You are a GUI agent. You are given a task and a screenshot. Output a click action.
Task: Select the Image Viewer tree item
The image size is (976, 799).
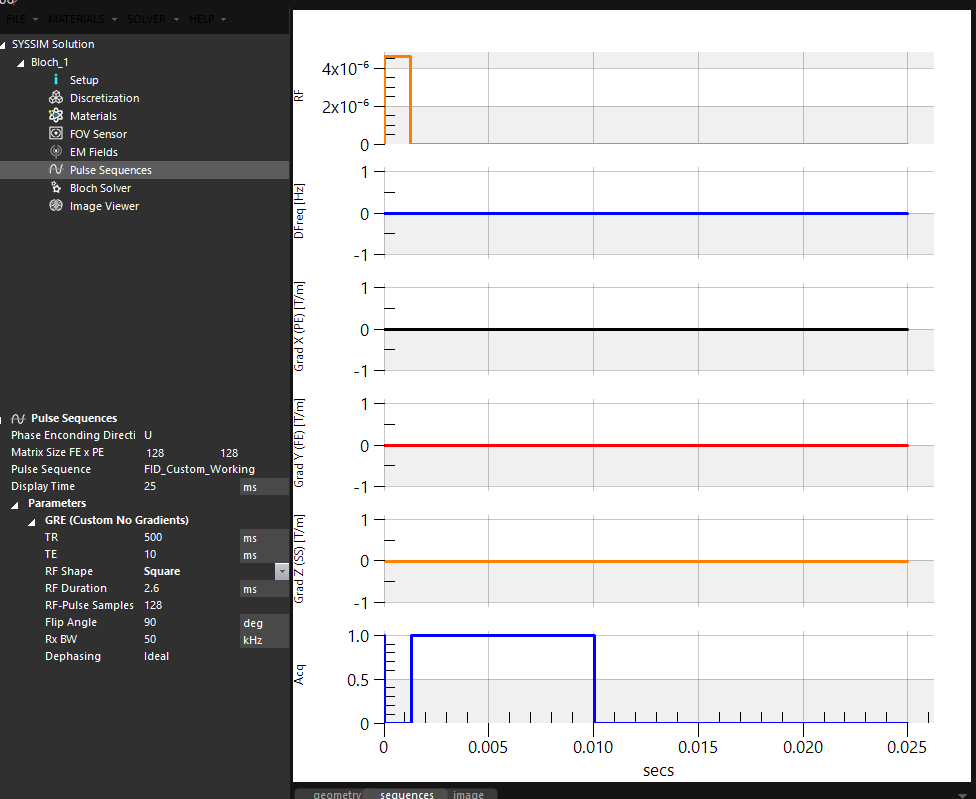click(105, 206)
